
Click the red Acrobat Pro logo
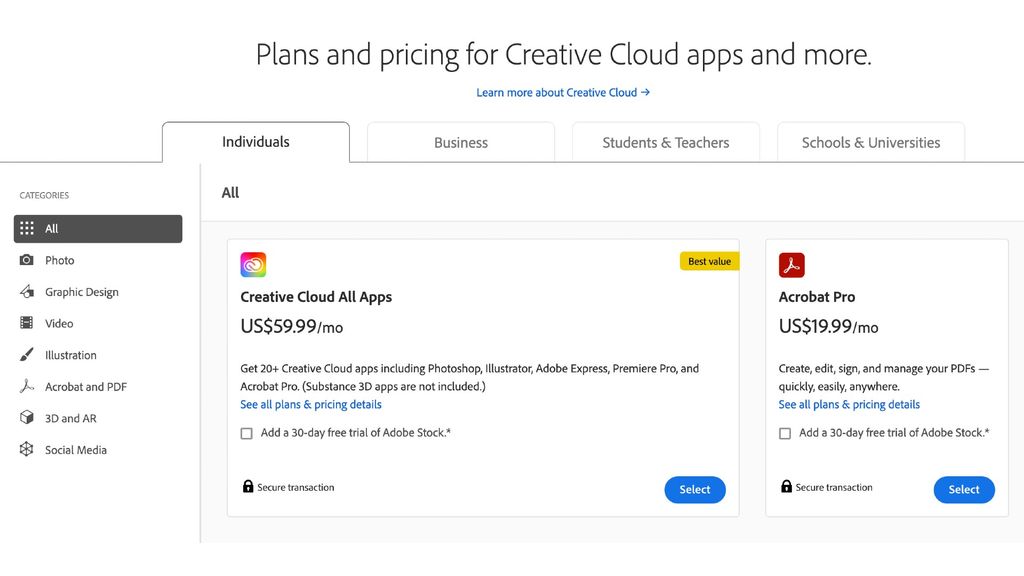coord(790,263)
